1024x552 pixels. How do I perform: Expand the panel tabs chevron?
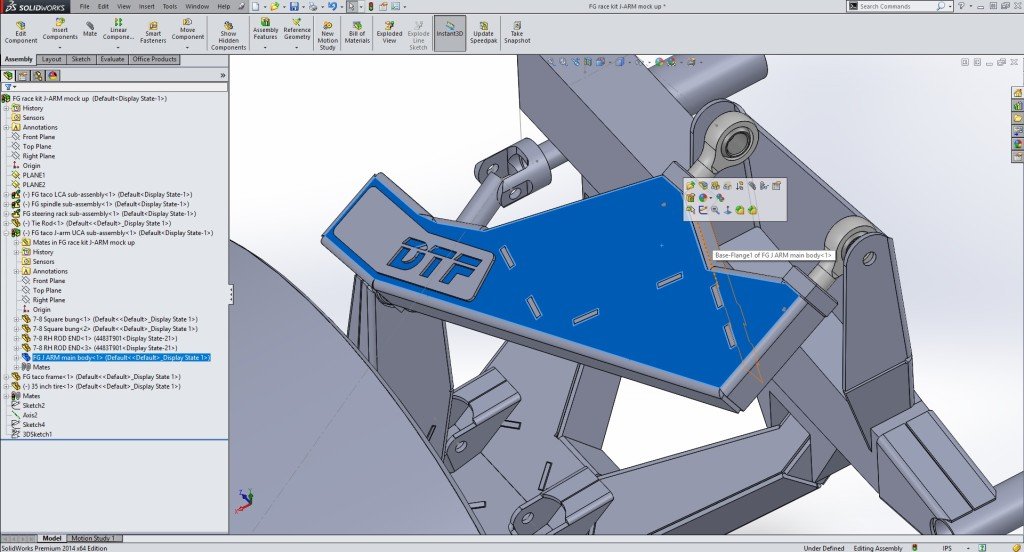point(223,76)
